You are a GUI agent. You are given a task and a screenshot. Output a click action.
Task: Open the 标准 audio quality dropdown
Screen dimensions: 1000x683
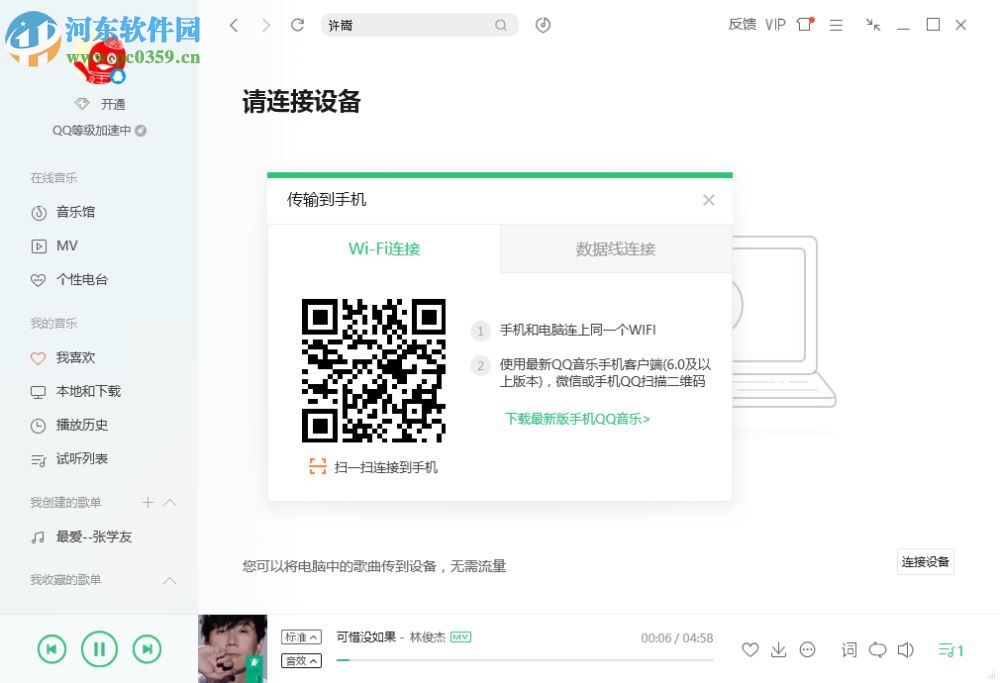pos(300,636)
